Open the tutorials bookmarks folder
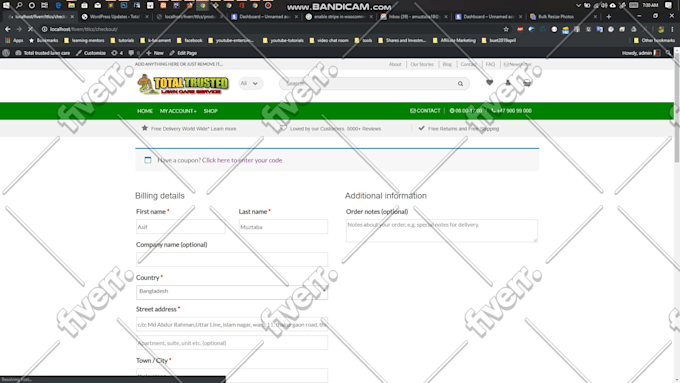This screenshot has width=680, height=383. pyautogui.click(x=122, y=40)
